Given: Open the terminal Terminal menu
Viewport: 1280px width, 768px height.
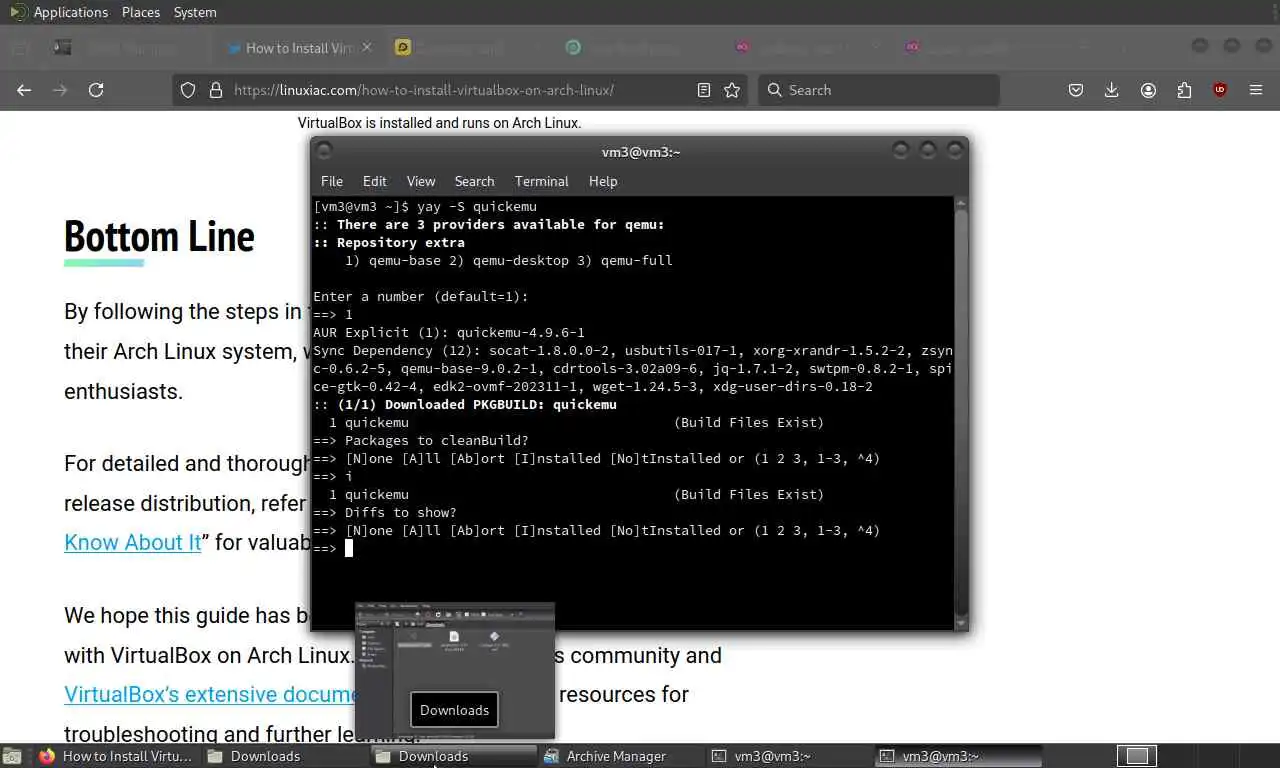Looking at the screenshot, I should pos(542,181).
